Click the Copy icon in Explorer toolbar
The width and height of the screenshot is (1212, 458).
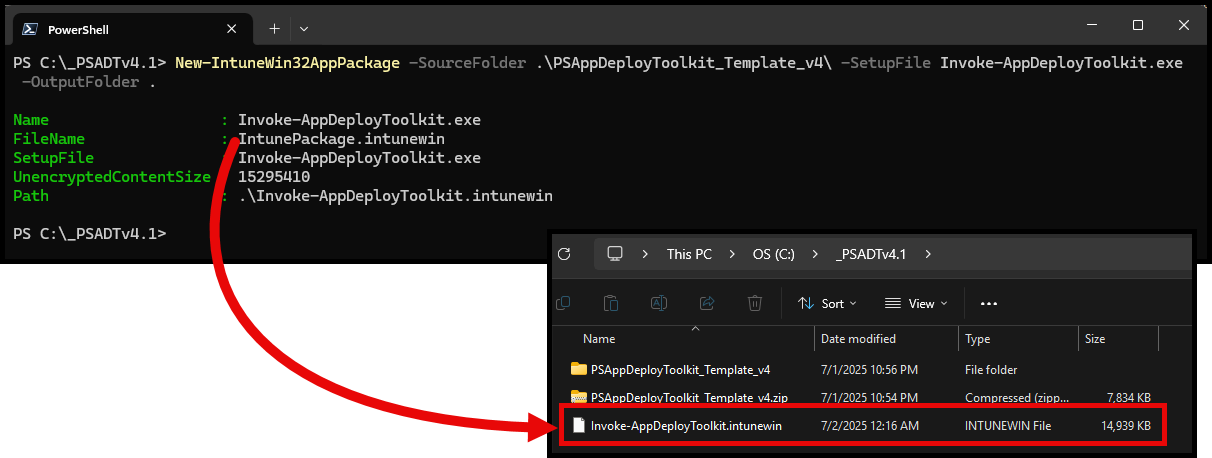click(x=563, y=303)
